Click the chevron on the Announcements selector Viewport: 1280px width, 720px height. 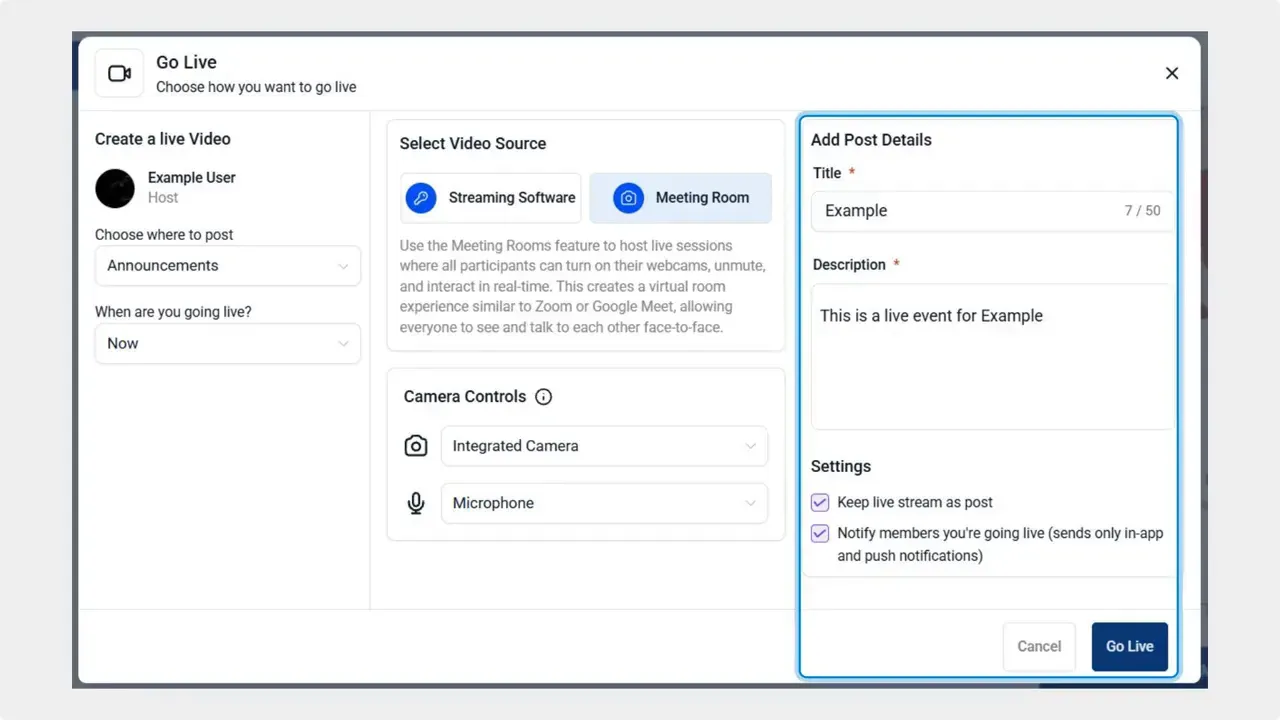[345, 266]
